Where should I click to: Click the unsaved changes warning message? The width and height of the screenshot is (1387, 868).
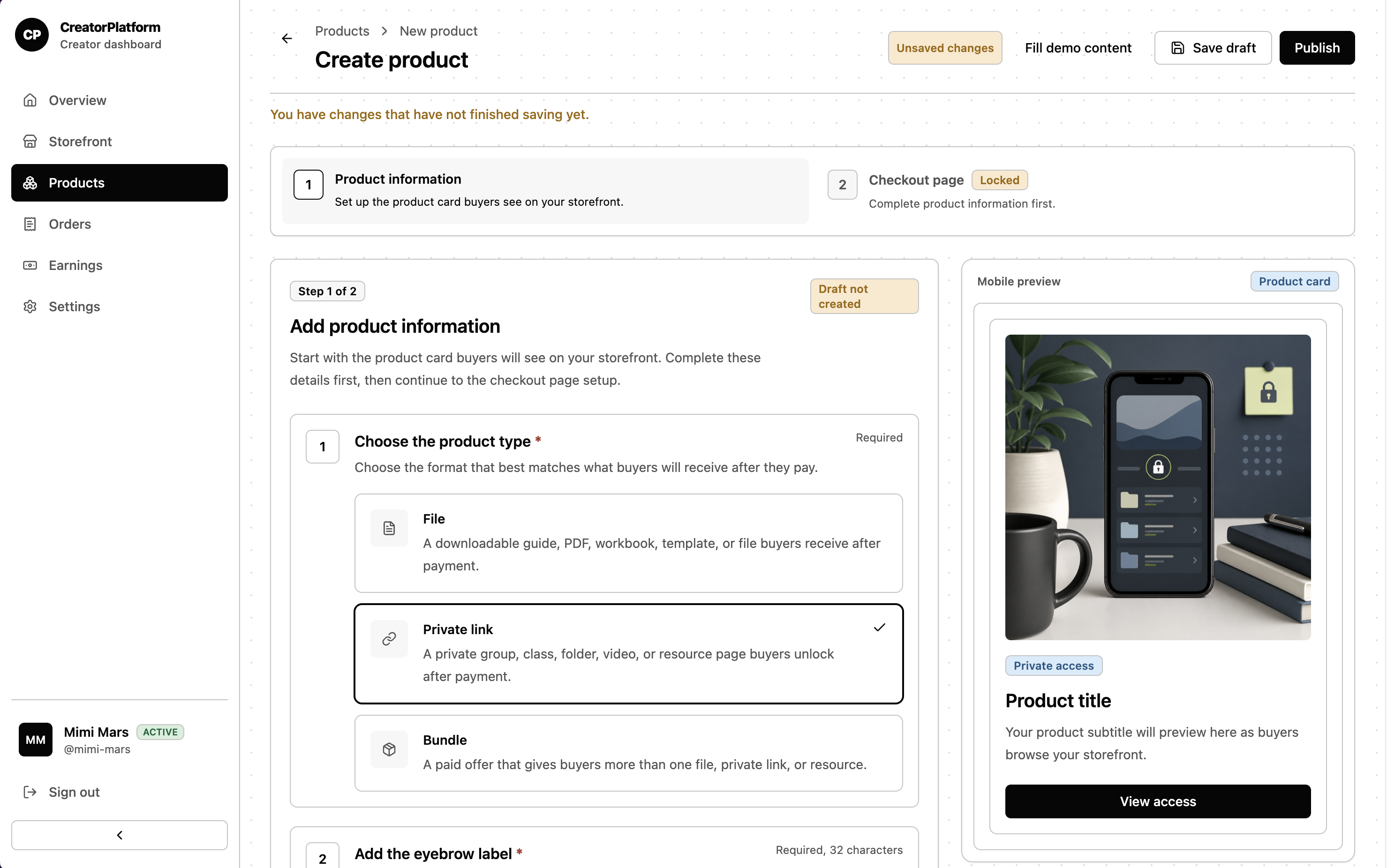[429, 114]
